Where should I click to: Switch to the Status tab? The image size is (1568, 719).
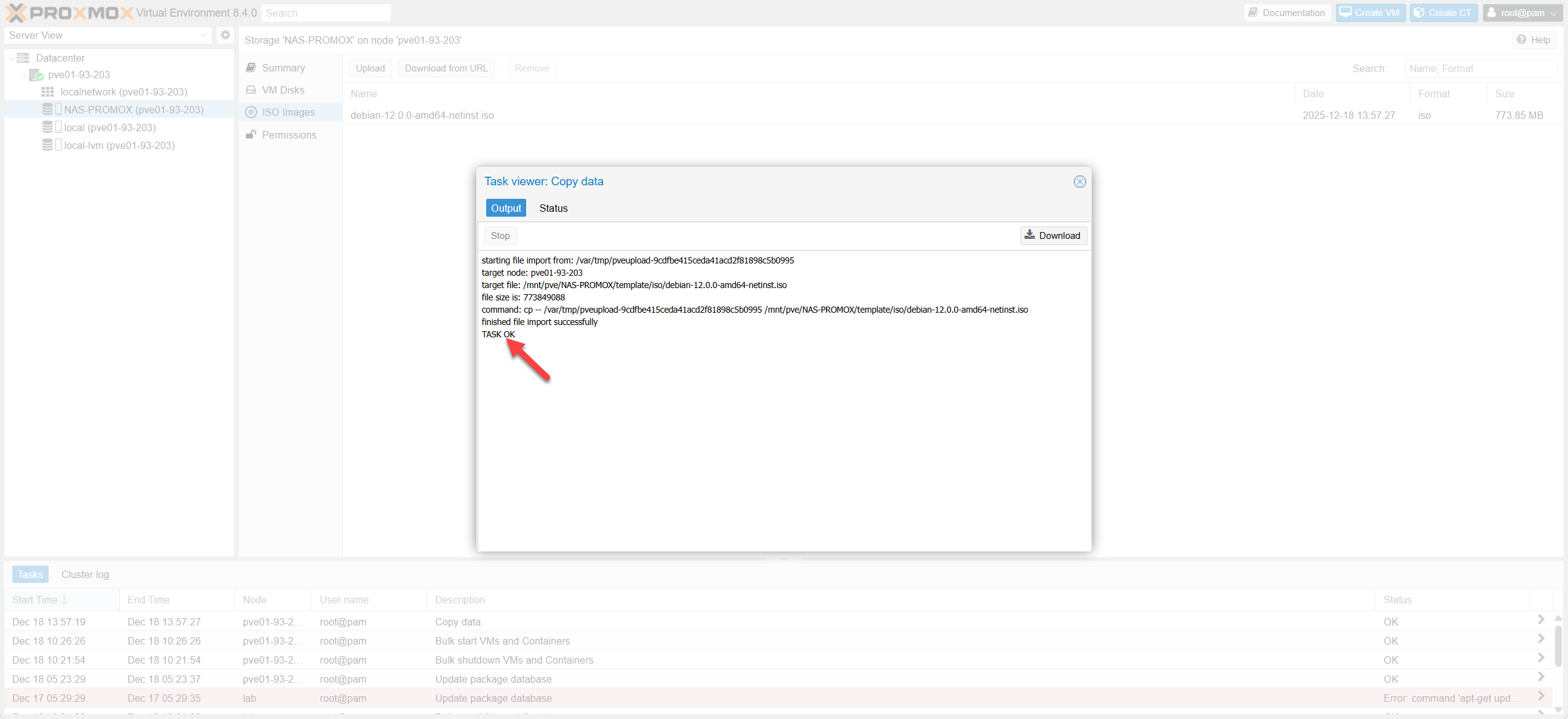(553, 208)
